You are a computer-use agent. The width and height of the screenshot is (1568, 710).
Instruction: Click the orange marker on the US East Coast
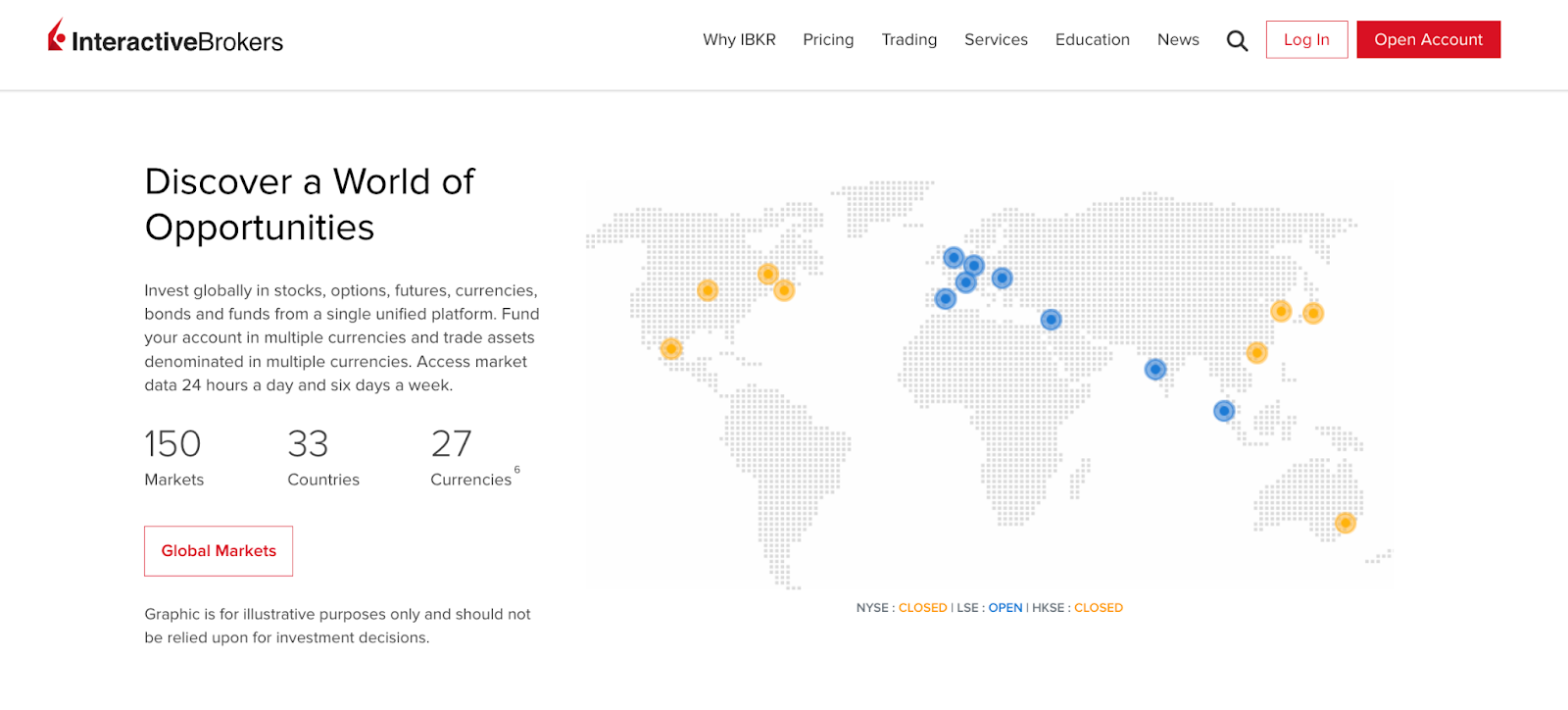click(784, 289)
